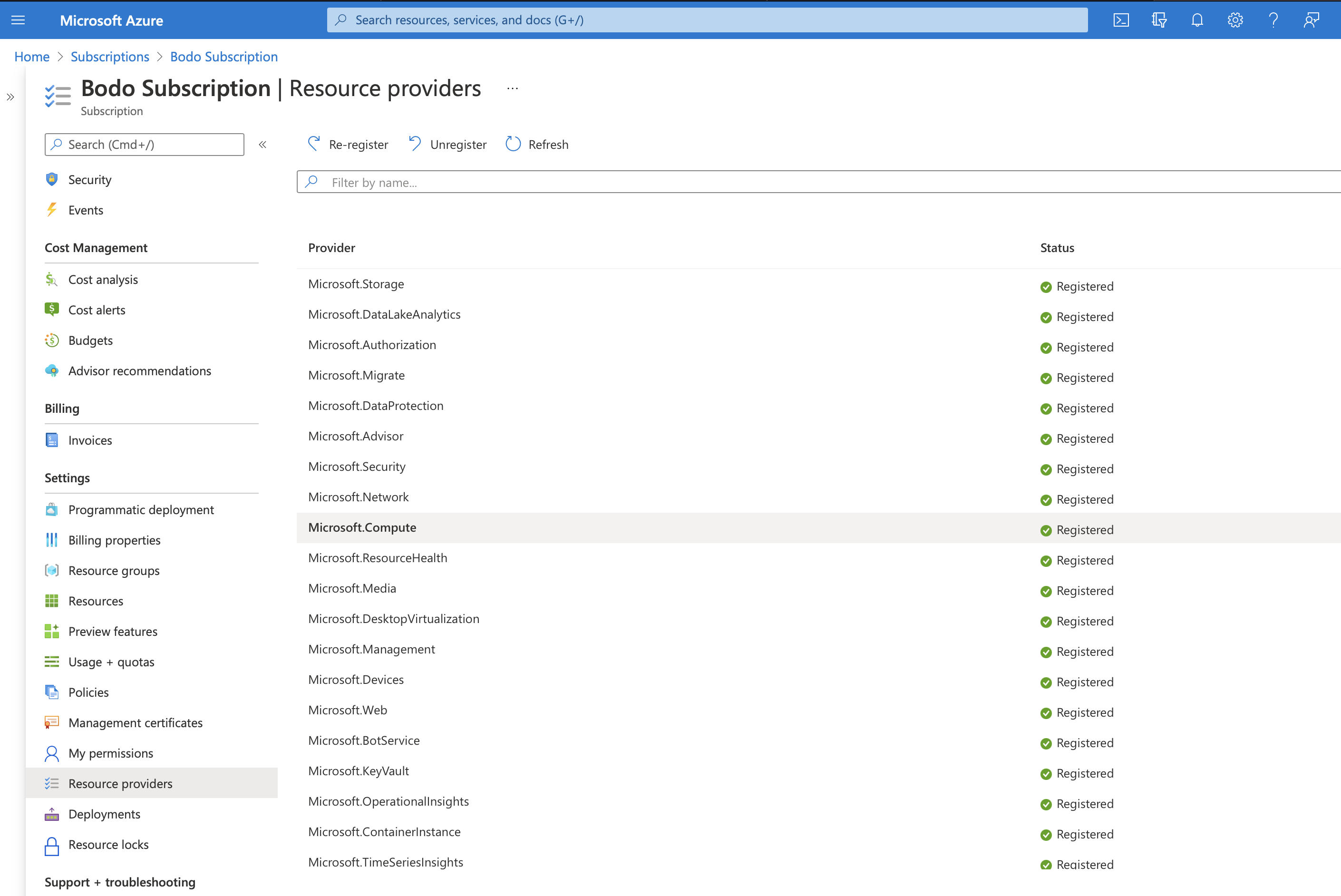Collapse the left sidebar with the chevron
1341x896 pixels.
[263, 145]
